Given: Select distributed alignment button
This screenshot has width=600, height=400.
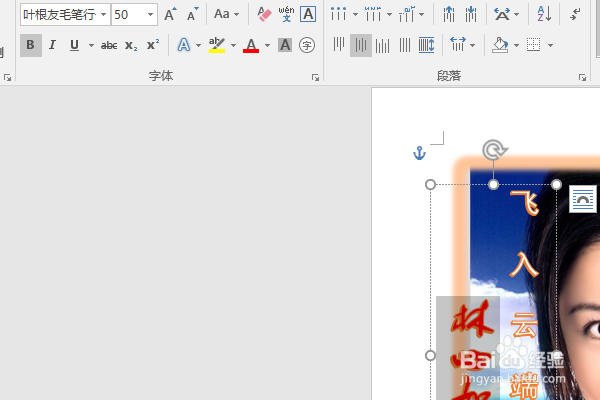Looking at the screenshot, I should pyautogui.click(x=427, y=45).
